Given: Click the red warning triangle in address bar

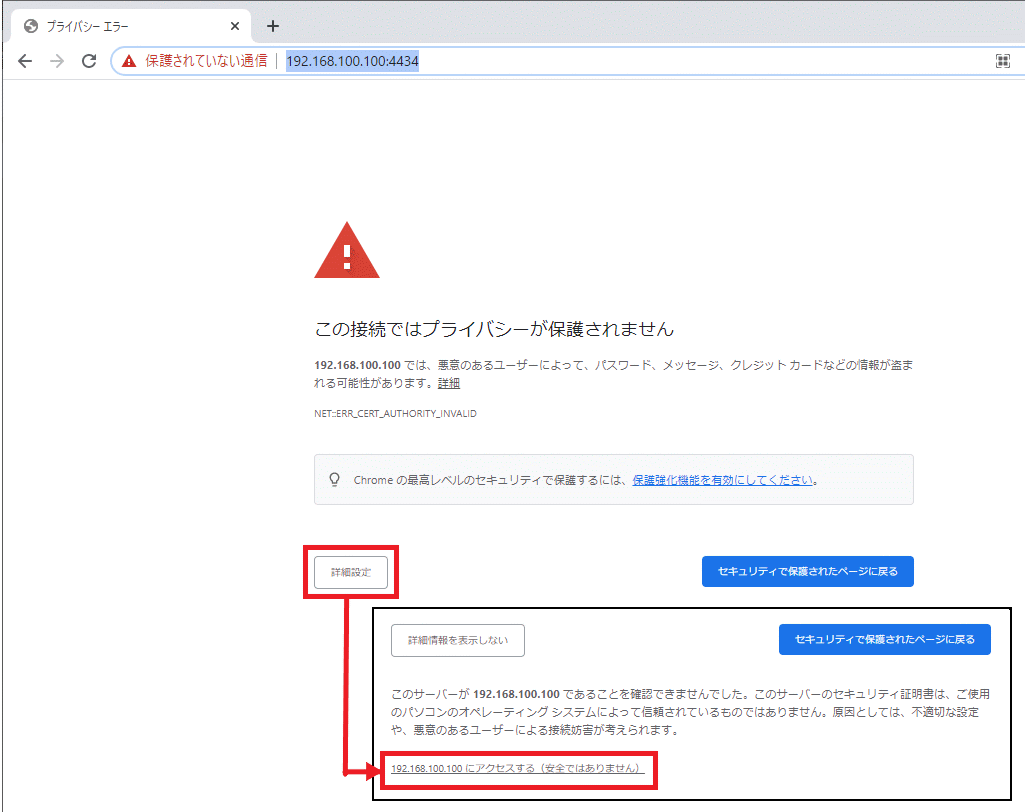Looking at the screenshot, I should tap(129, 61).
